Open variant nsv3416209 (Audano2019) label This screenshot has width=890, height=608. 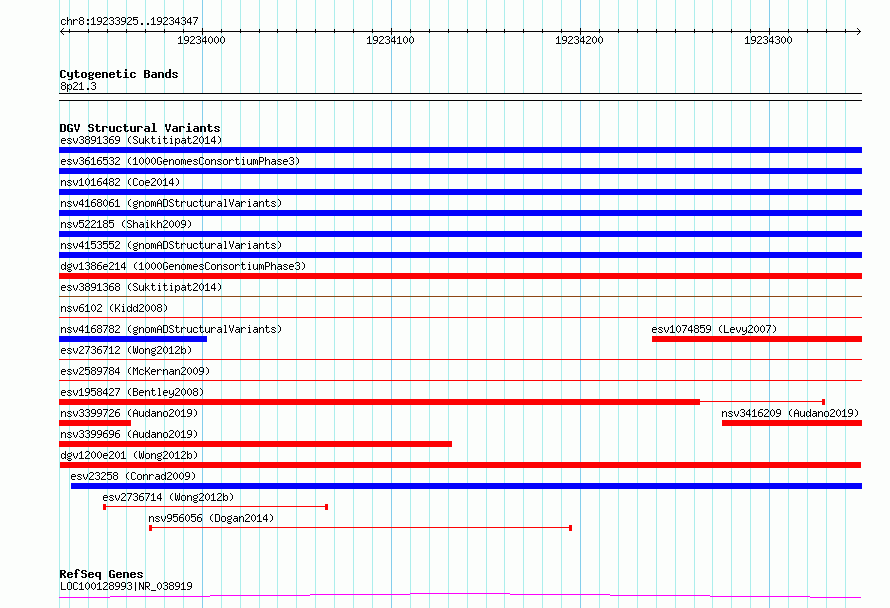coord(790,413)
